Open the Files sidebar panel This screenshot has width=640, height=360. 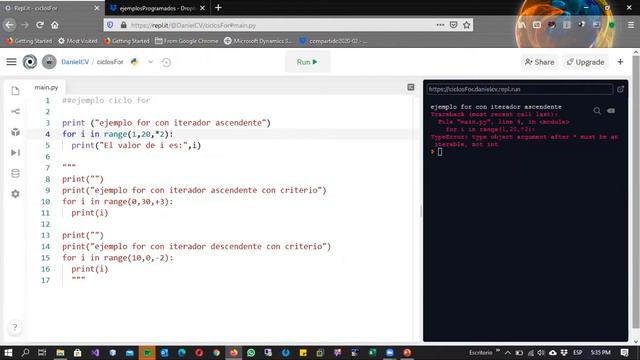16,91
